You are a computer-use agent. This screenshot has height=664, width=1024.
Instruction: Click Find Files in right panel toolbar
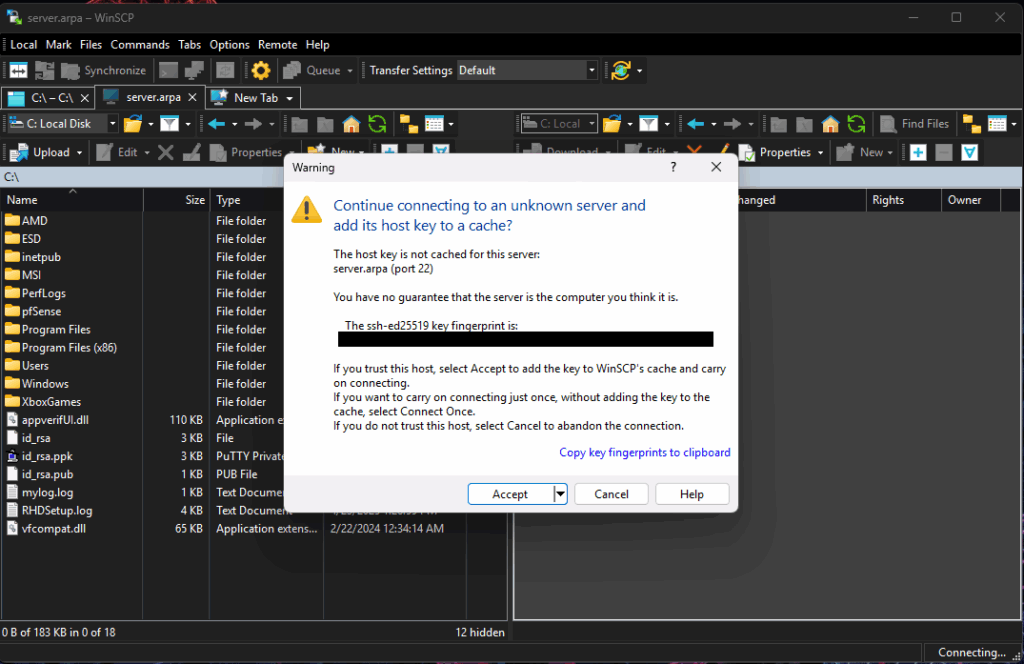pyautogui.click(x=914, y=123)
